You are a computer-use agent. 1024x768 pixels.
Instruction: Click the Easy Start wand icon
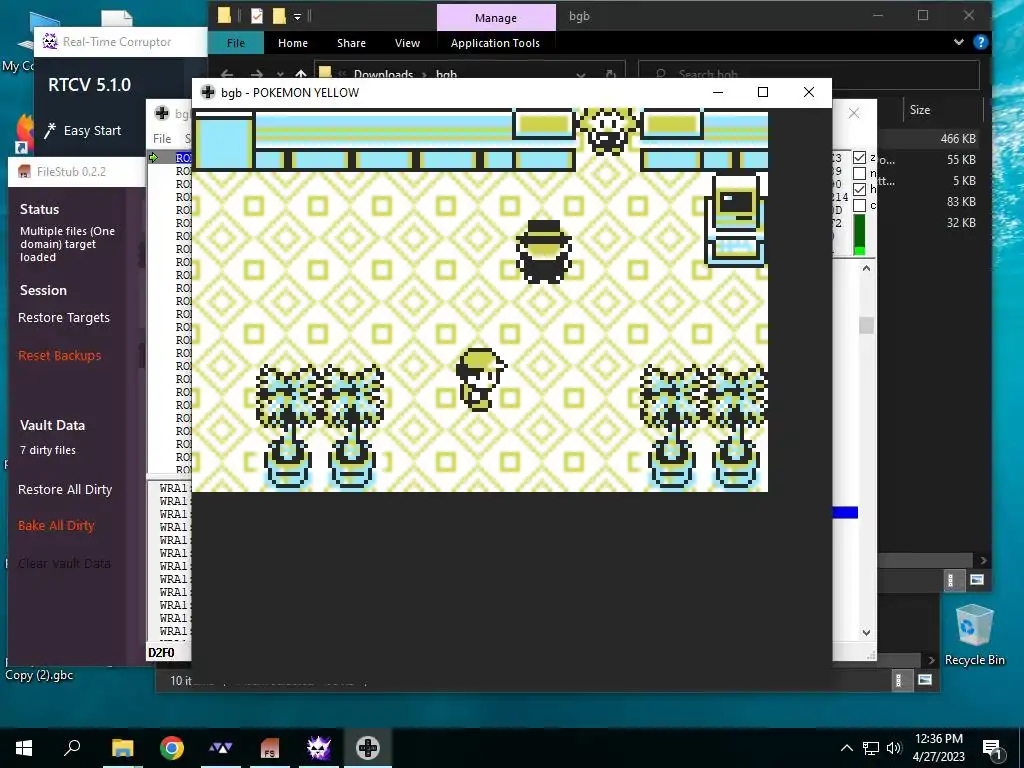tap(50, 131)
